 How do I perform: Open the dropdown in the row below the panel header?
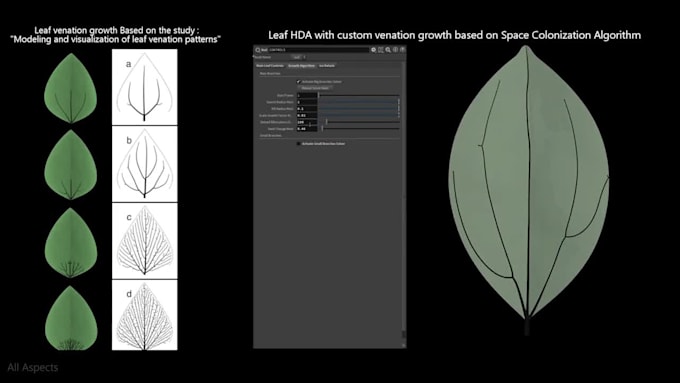coord(299,57)
